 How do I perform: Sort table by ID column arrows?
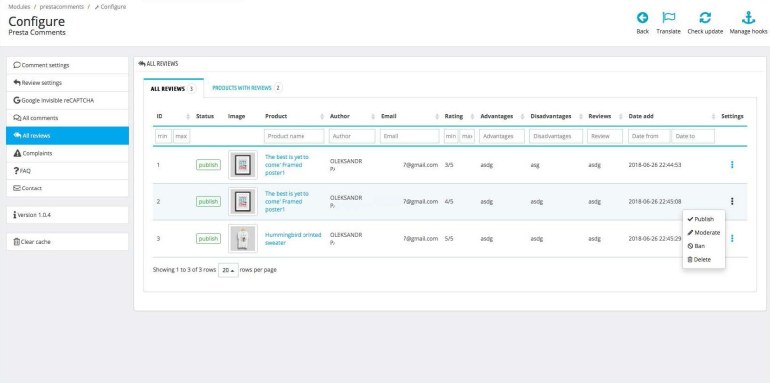coord(188,116)
